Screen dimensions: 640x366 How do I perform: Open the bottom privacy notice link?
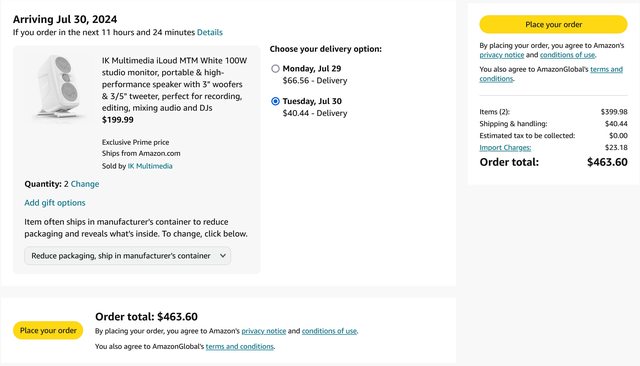tap(264, 331)
